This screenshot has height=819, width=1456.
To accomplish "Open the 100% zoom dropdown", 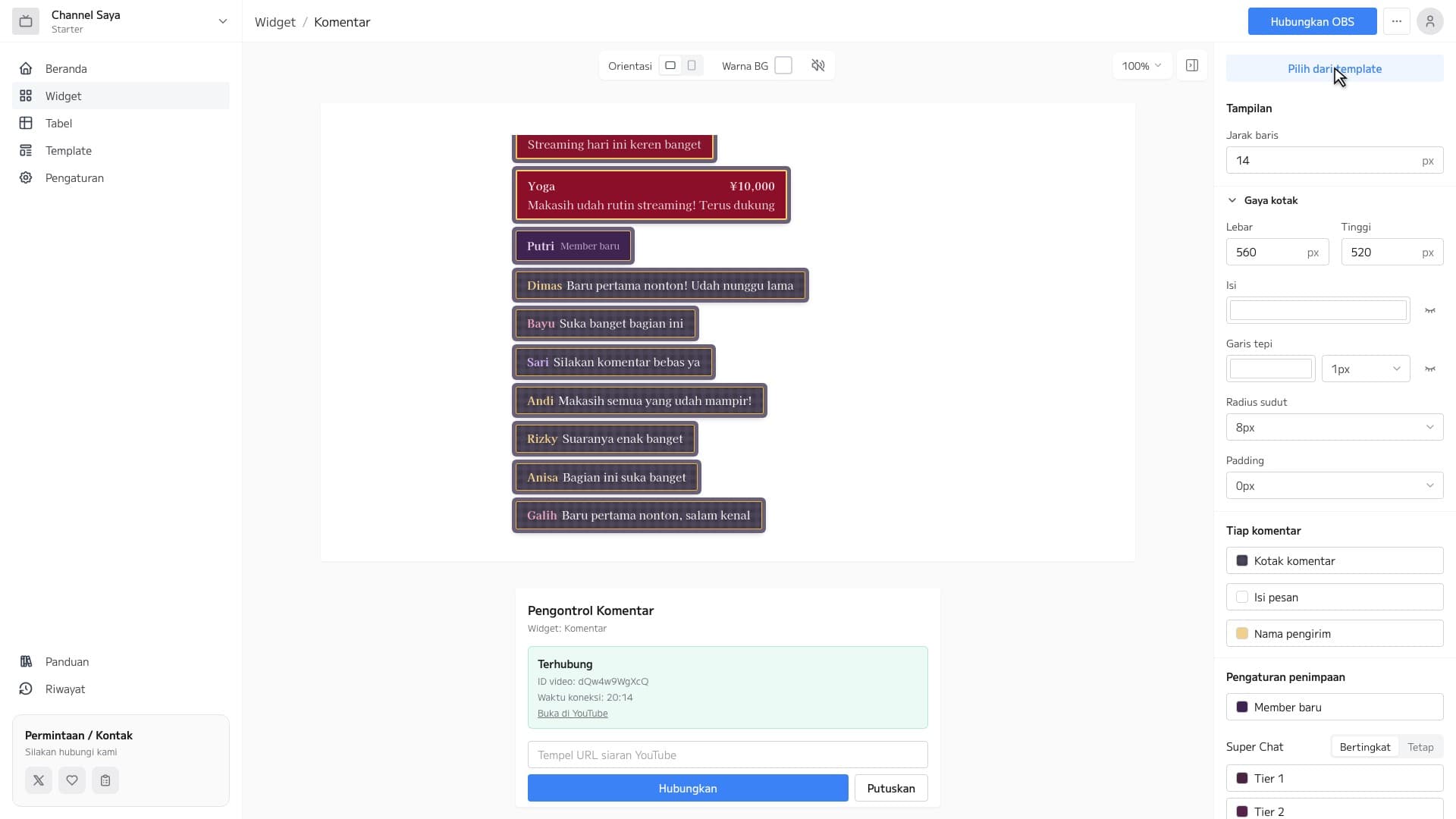I will (1142, 66).
